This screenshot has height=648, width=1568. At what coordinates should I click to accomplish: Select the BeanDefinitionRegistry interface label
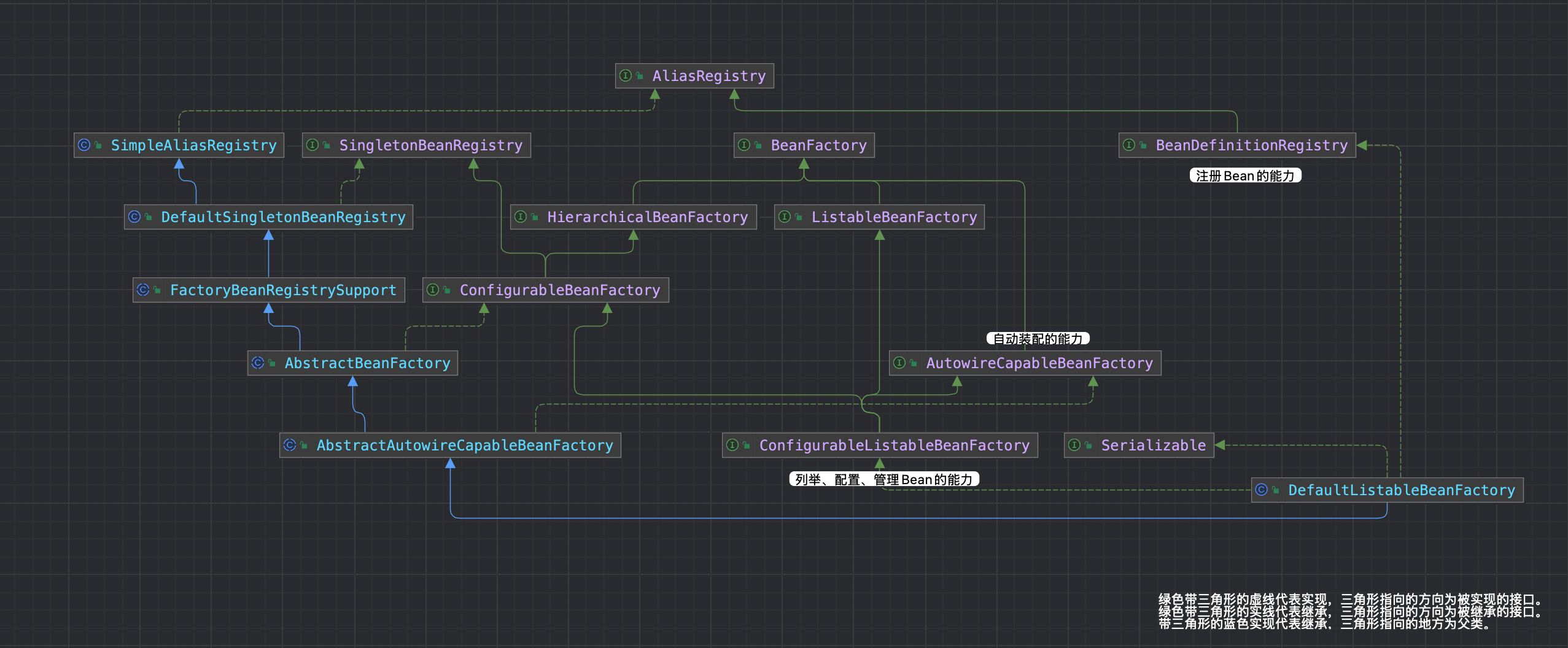[1252, 145]
